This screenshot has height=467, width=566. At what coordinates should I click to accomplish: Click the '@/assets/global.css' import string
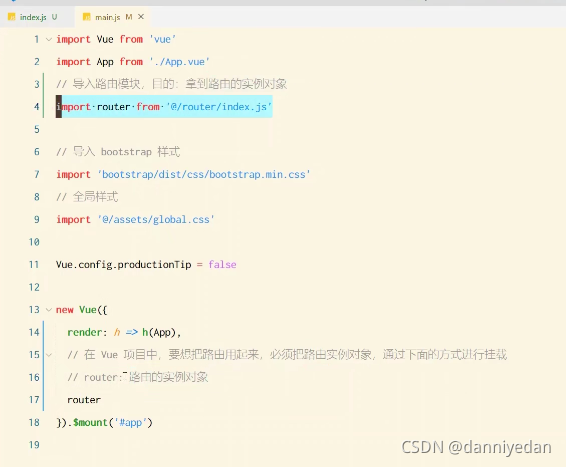pos(156,219)
